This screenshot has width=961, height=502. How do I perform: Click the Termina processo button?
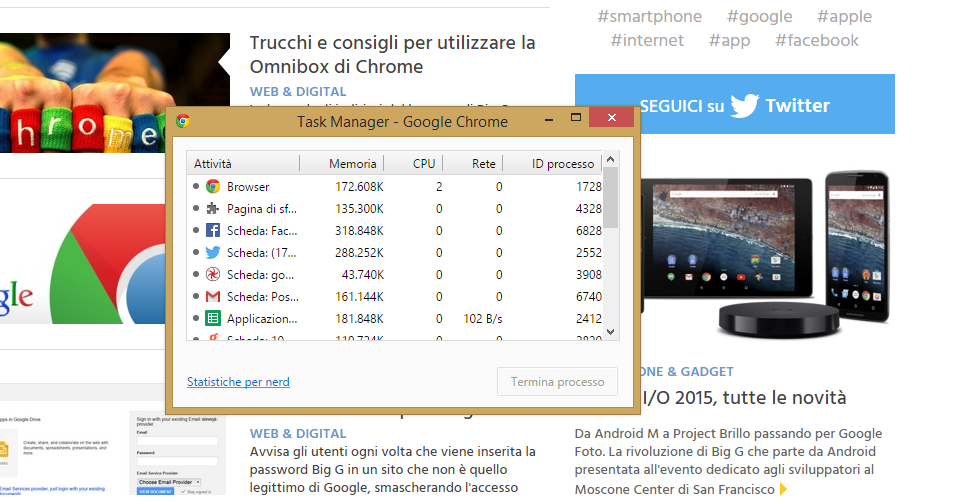tap(557, 382)
